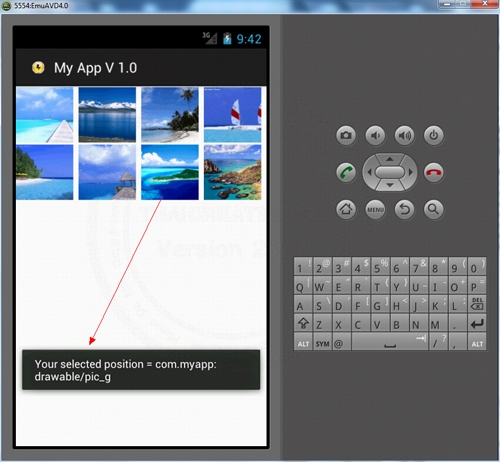Image resolution: width=500 pixels, height=462 pixels.
Task: Click the D-pad up arrow
Action: pyautogui.click(x=390, y=159)
